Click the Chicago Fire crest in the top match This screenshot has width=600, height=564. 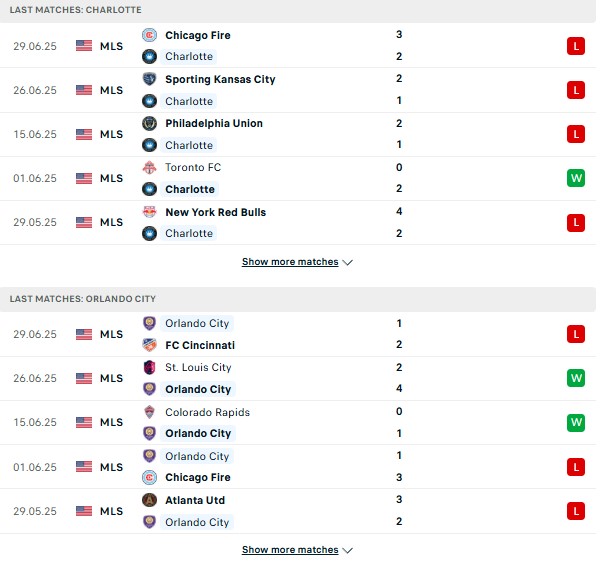click(149, 35)
